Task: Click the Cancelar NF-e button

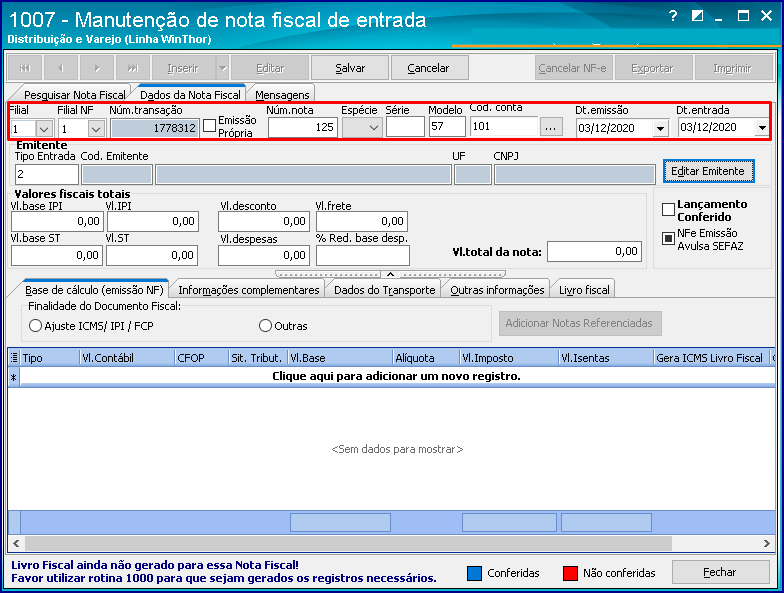Action: coord(572,68)
